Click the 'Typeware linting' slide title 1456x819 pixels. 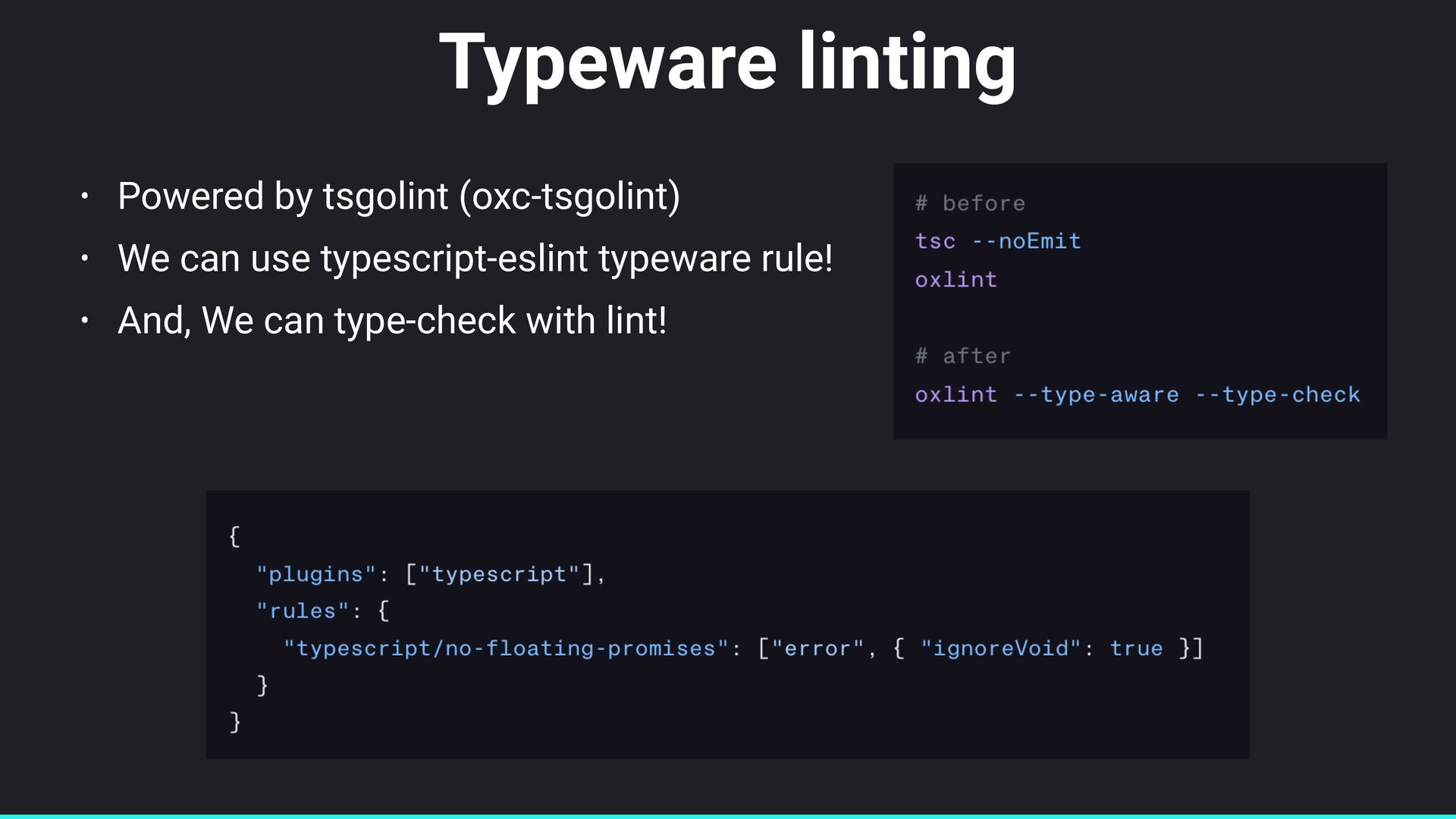pyautogui.click(x=727, y=62)
